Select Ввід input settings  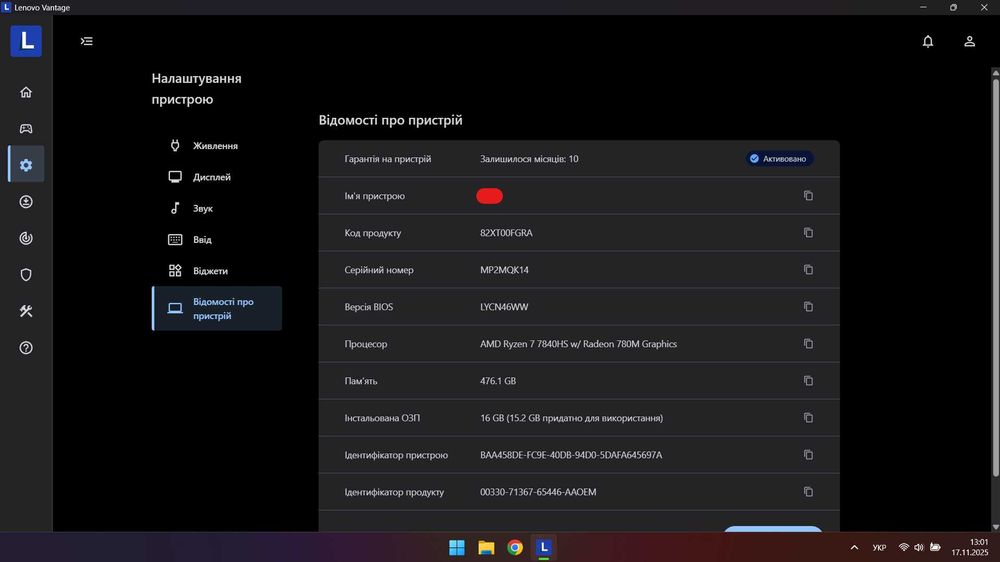point(217,240)
